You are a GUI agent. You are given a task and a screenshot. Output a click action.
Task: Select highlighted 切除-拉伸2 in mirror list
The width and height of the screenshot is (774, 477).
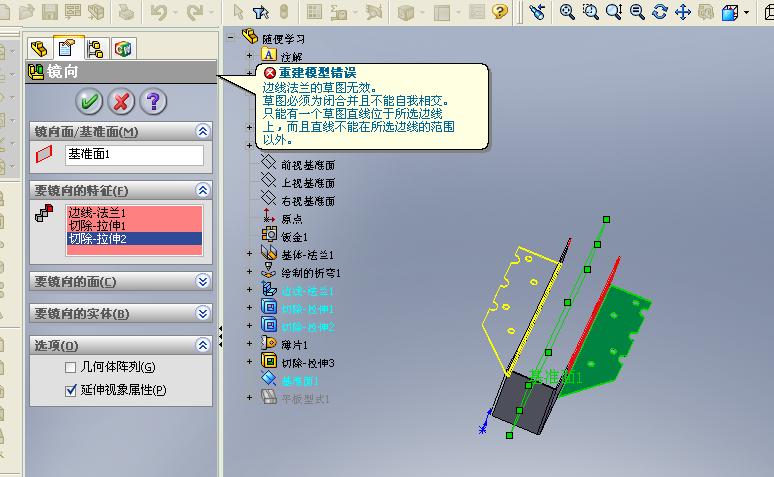[x=134, y=239]
